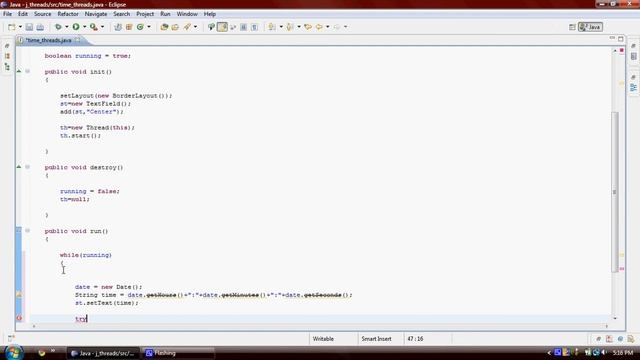Open Run configurations dropdown arrow

tap(84, 27)
